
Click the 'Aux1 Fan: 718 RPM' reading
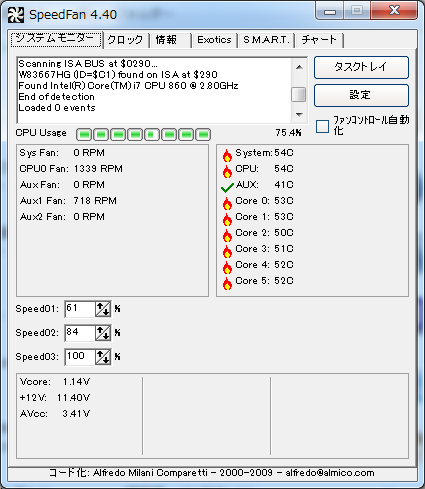tap(68, 201)
